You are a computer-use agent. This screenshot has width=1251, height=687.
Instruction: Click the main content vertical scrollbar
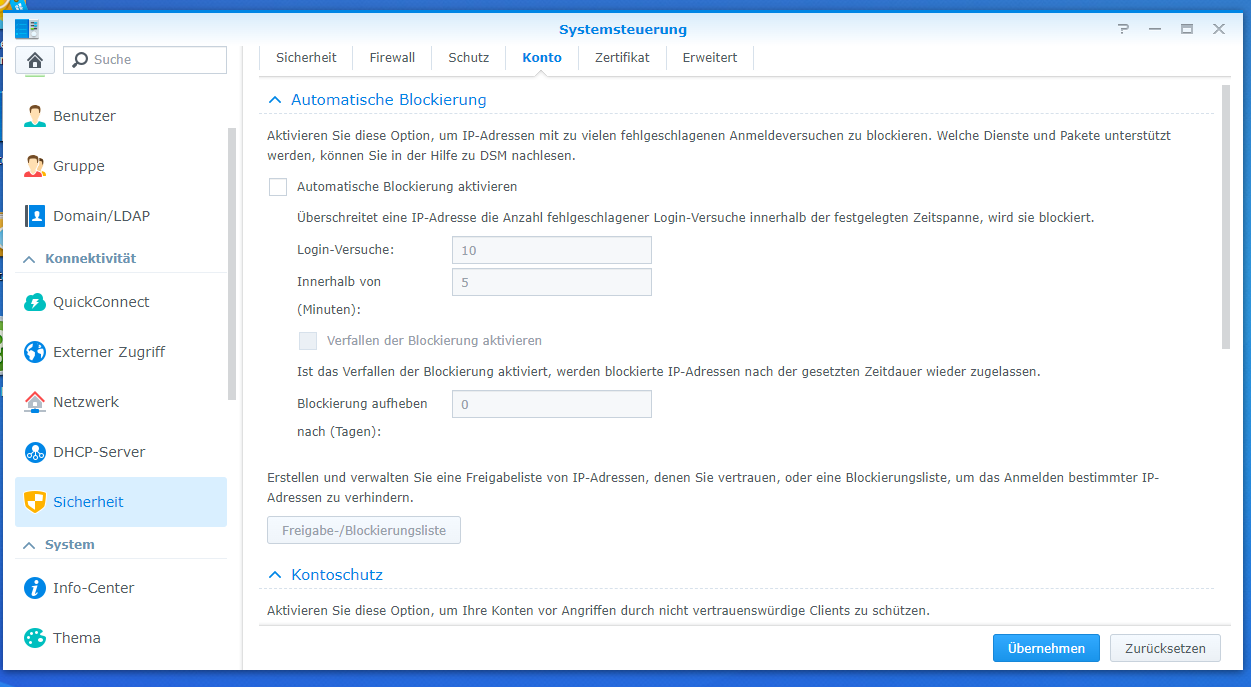coord(1226,217)
